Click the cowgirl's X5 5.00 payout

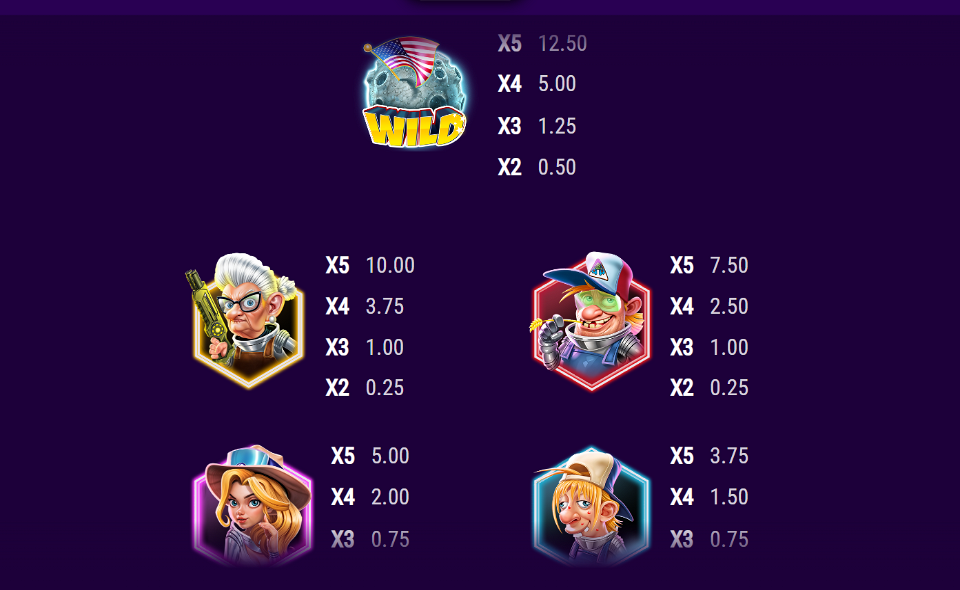(370, 456)
